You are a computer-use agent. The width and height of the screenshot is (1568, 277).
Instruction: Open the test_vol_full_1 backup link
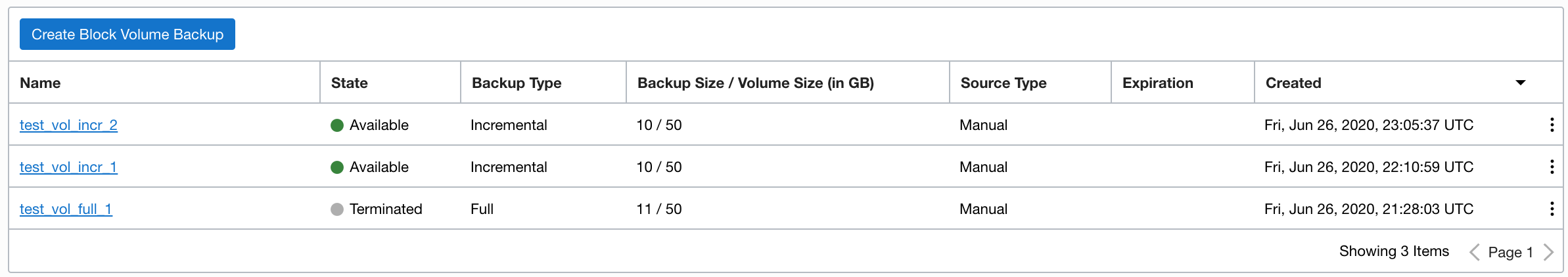(66, 209)
